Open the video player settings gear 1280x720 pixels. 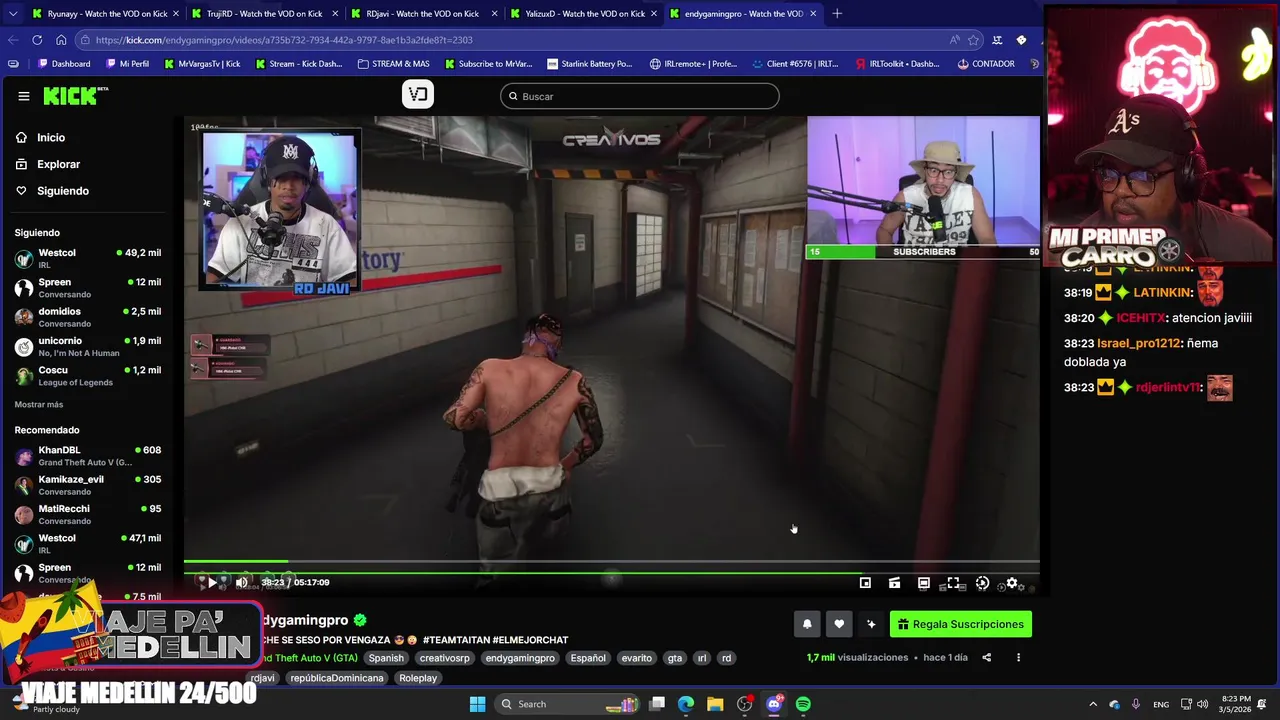pyautogui.click(x=1012, y=583)
